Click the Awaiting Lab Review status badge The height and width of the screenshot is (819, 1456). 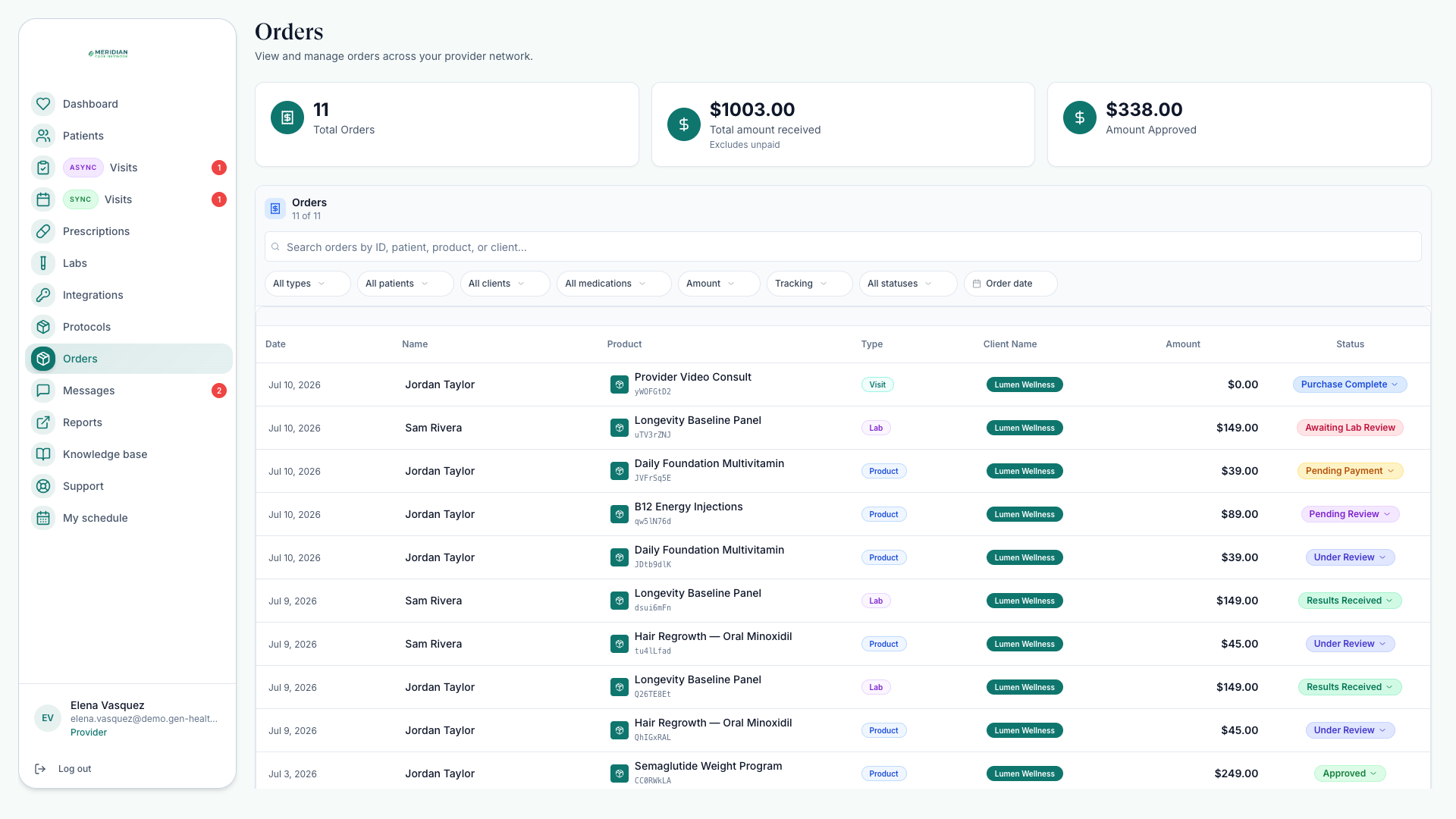tap(1350, 428)
